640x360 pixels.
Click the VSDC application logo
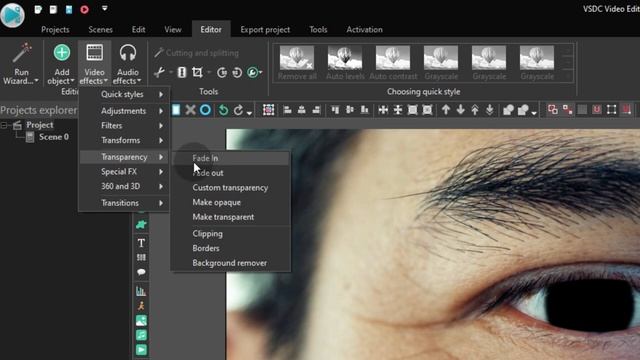pos(12,15)
